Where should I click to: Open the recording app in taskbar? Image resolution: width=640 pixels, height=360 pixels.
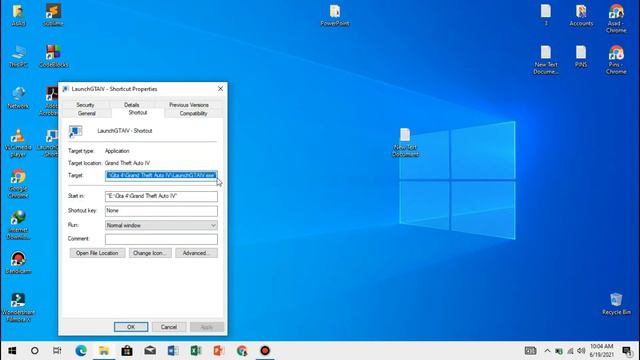tap(265, 351)
